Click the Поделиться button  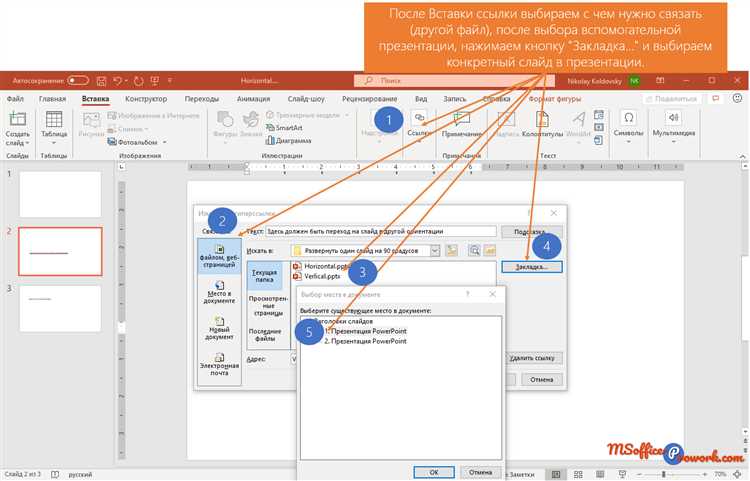[x=672, y=98]
